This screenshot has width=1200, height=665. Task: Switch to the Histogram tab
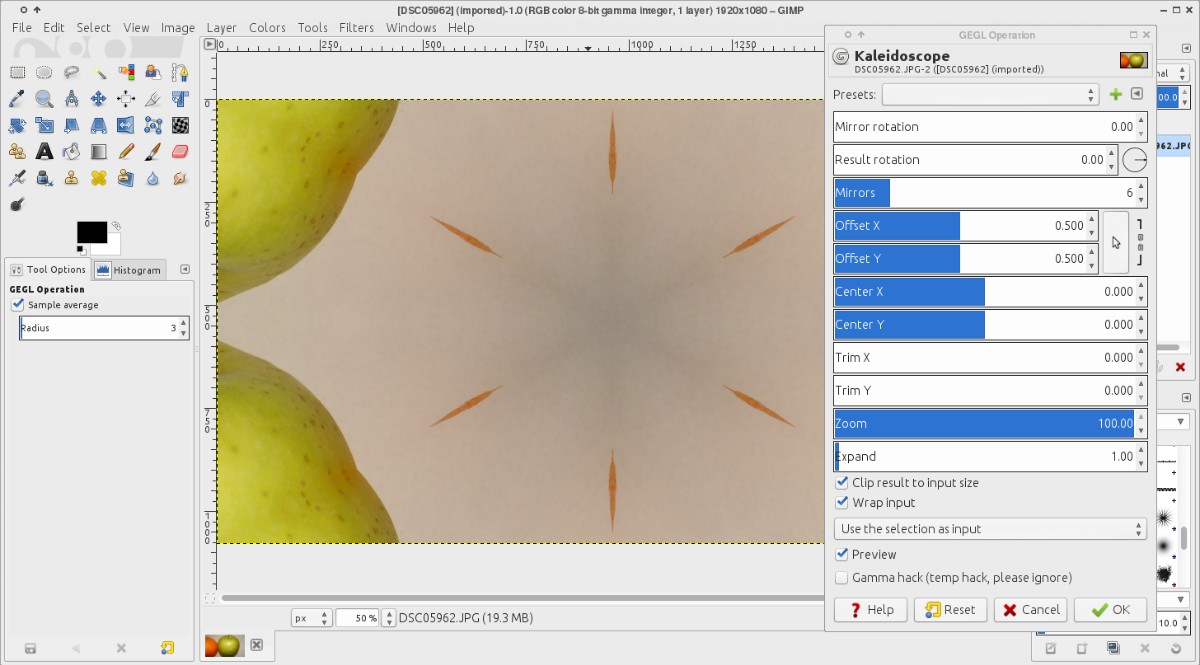coord(129,270)
